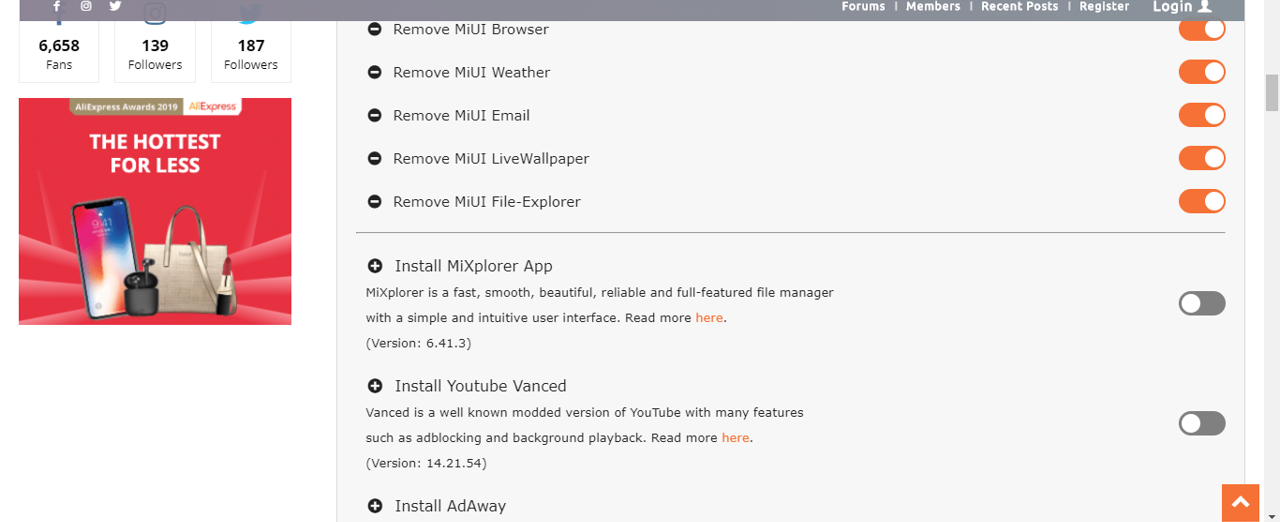Open the Register menu item

pos(1104,7)
